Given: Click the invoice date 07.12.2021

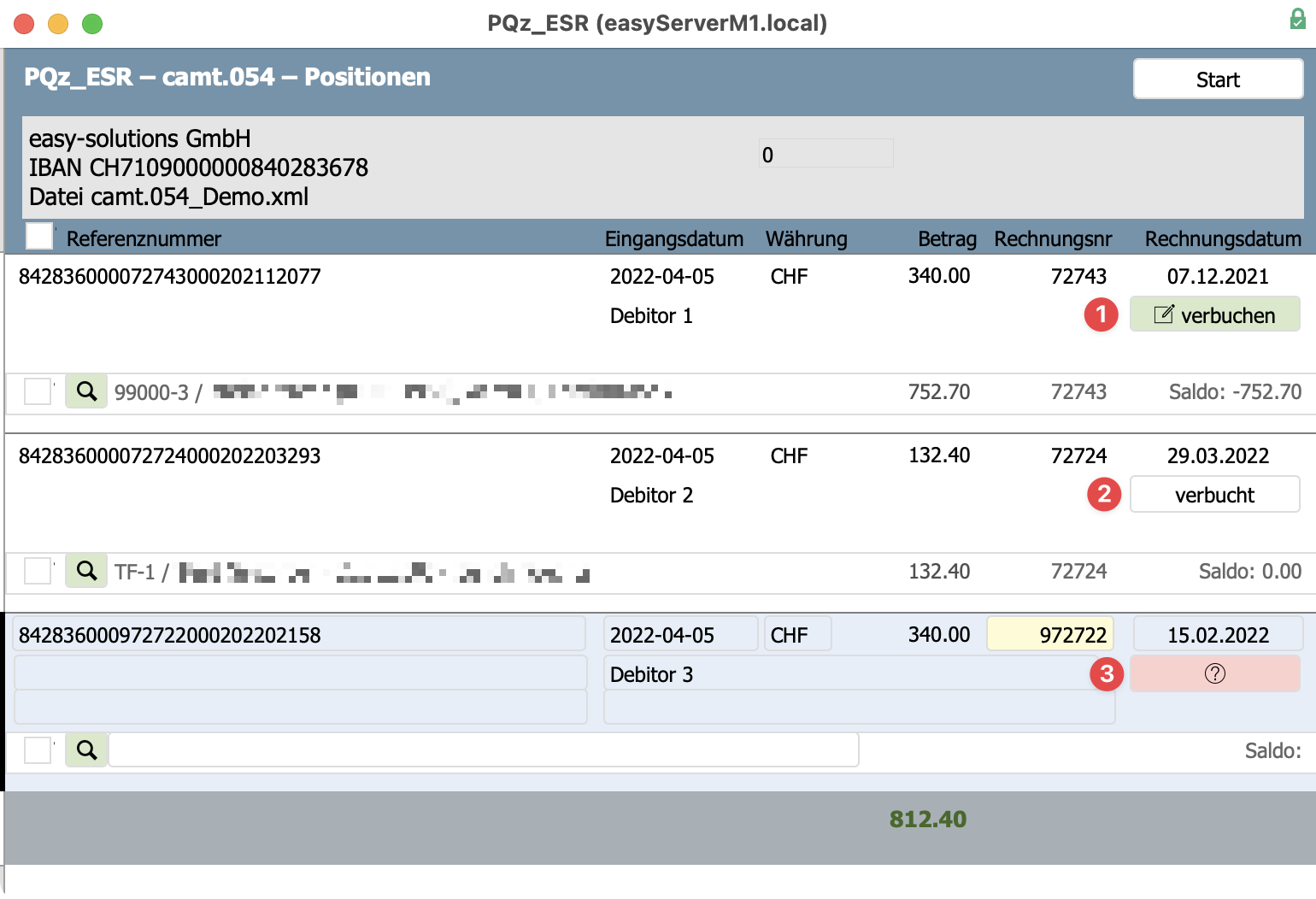Looking at the screenshot, I should point(1218,276).
